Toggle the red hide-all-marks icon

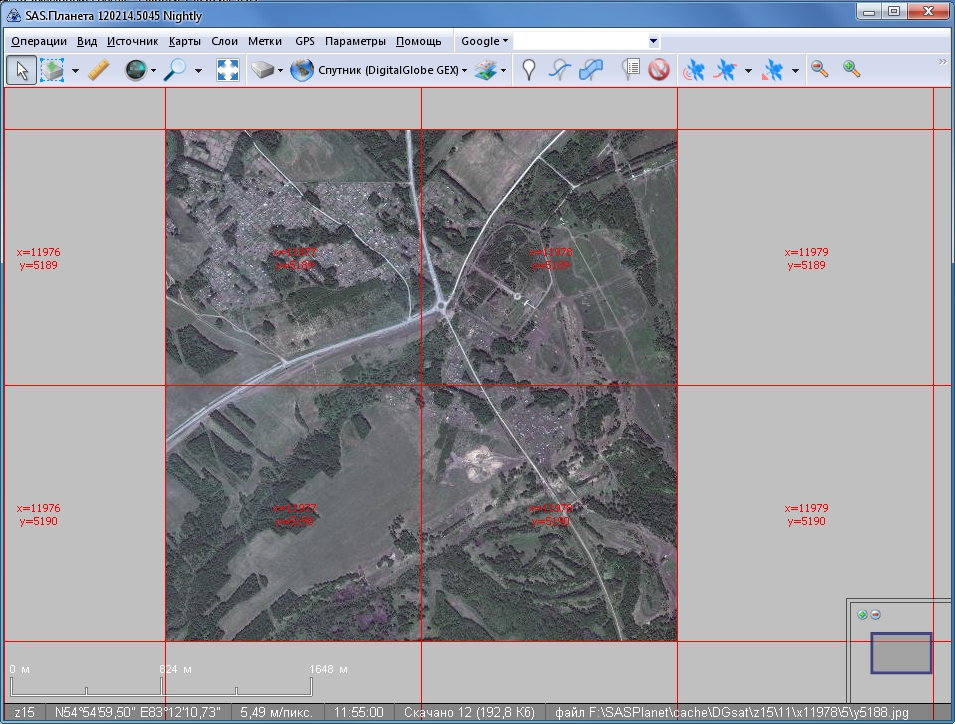(658, 70)
